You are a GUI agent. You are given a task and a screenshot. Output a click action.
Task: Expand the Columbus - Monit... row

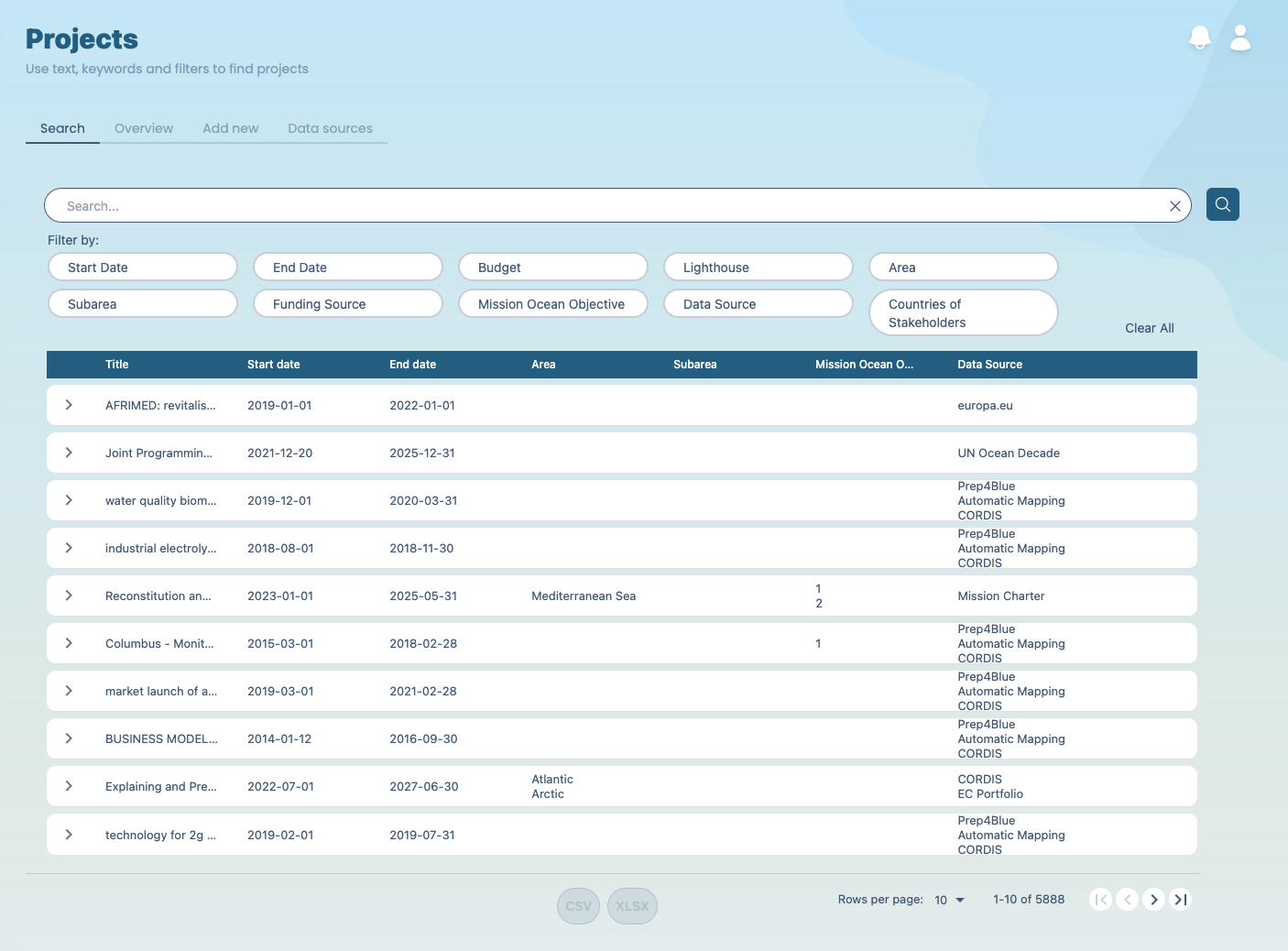[69, 643]
